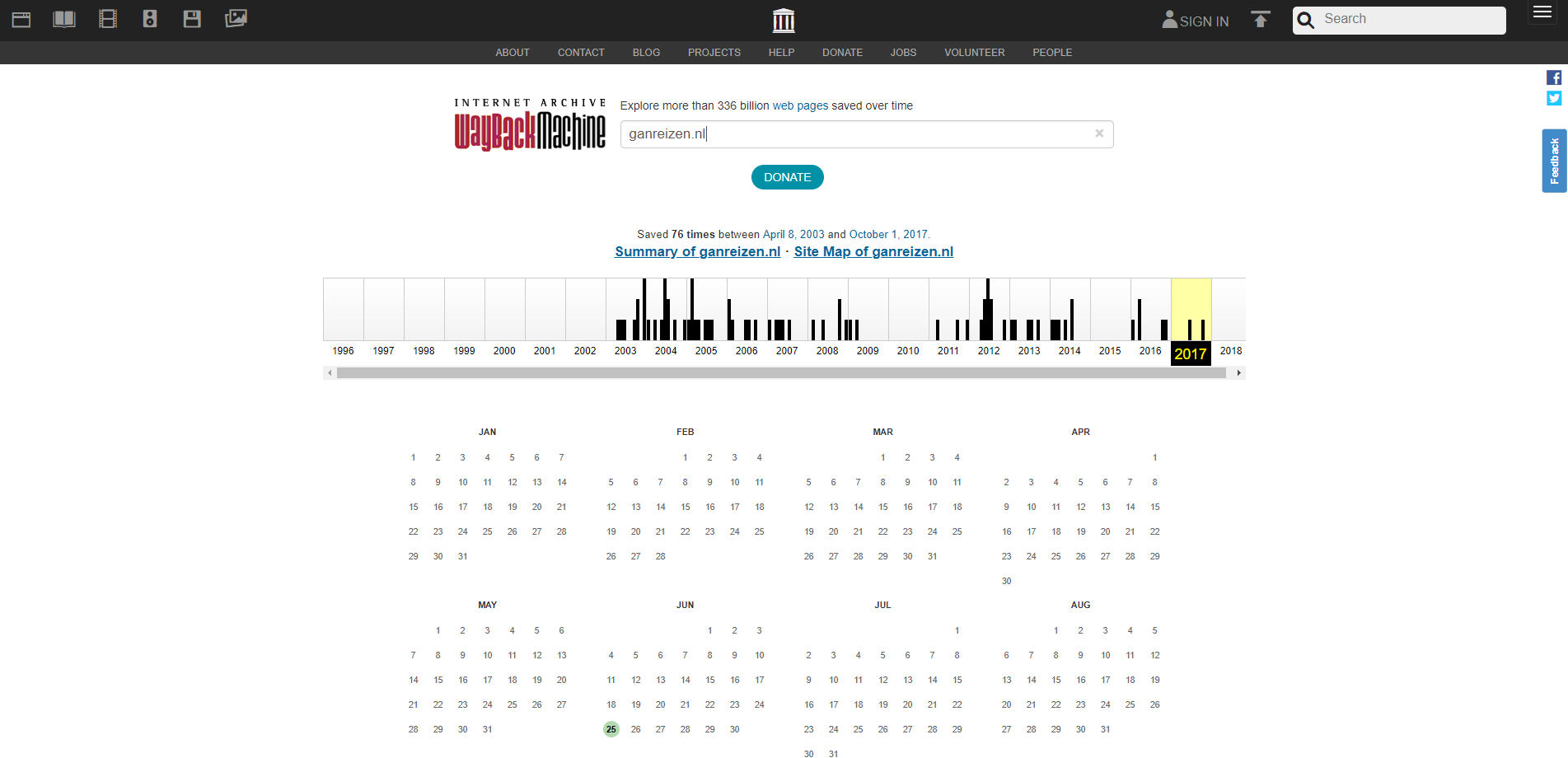This screenshot has height=758, width=1568.
Task: Open the Web archive icon
Action: coord(21,19)
